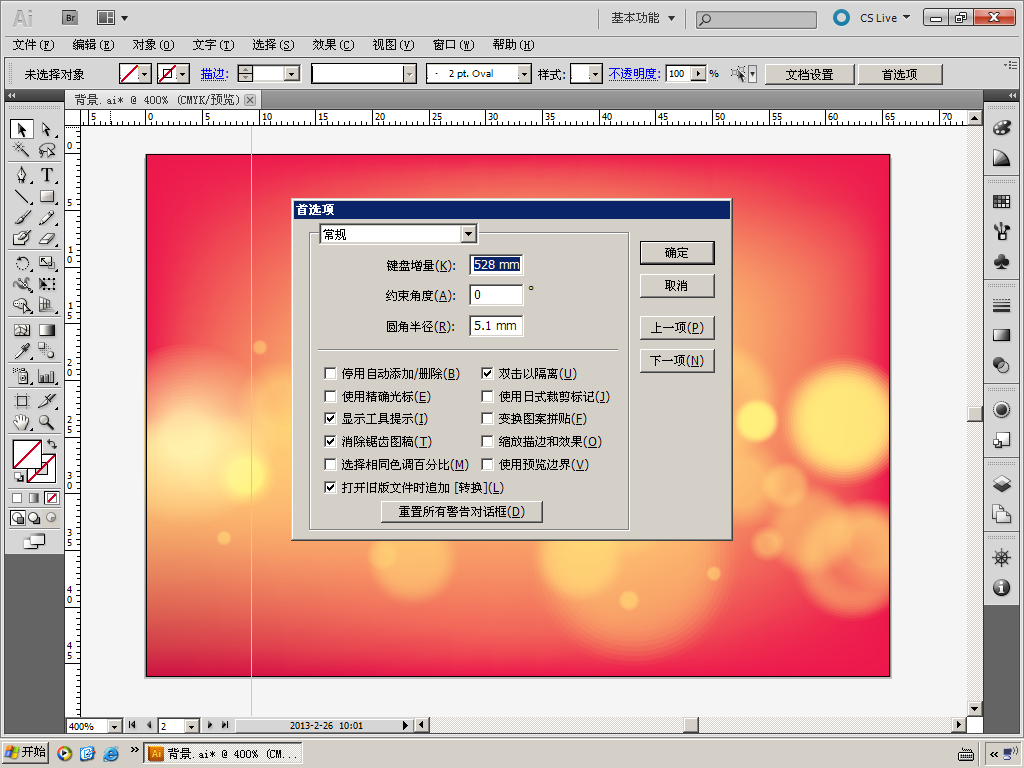Screen dimensions: 1024x768
Task: Launch Adobe Bridge with Br icon
Action: point(71,18)
